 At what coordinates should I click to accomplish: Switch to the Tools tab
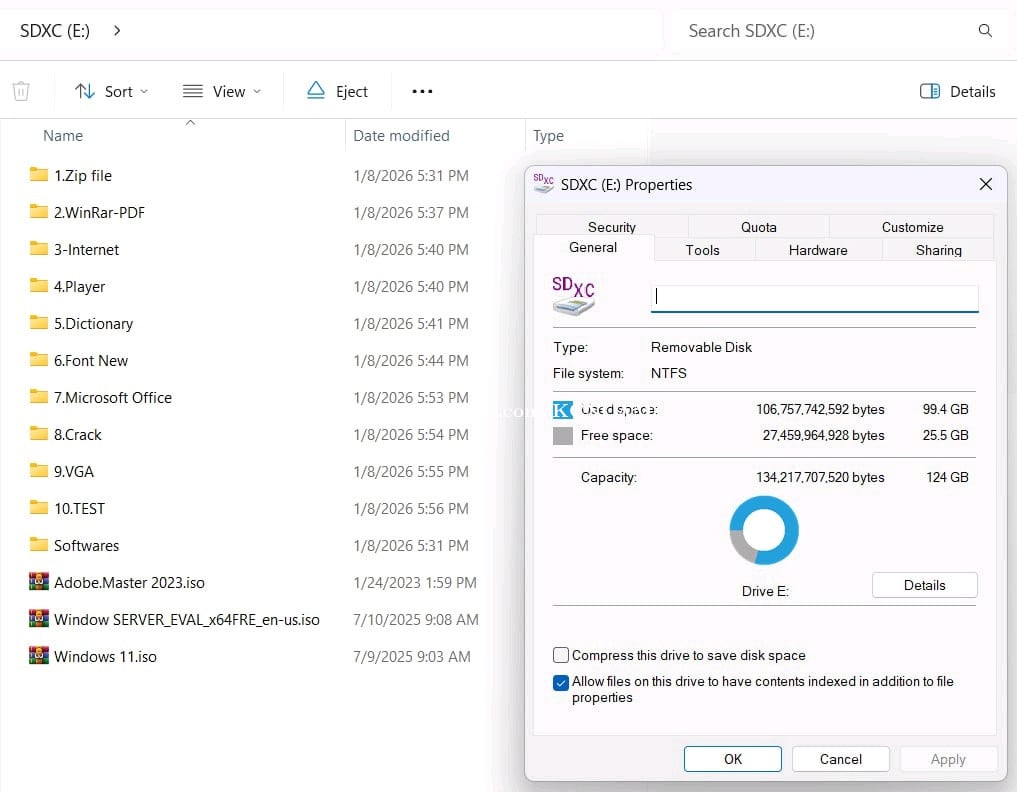[702, 250]
